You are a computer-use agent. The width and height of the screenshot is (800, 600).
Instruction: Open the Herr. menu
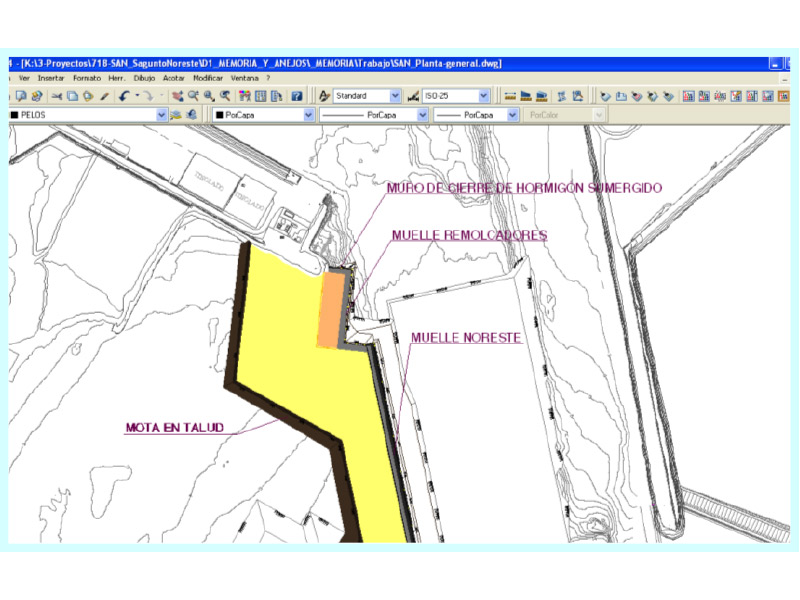[116, 78]
